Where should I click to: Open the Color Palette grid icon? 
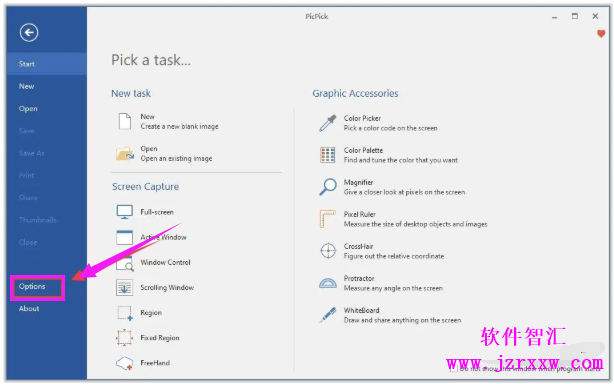coord(327,155)
